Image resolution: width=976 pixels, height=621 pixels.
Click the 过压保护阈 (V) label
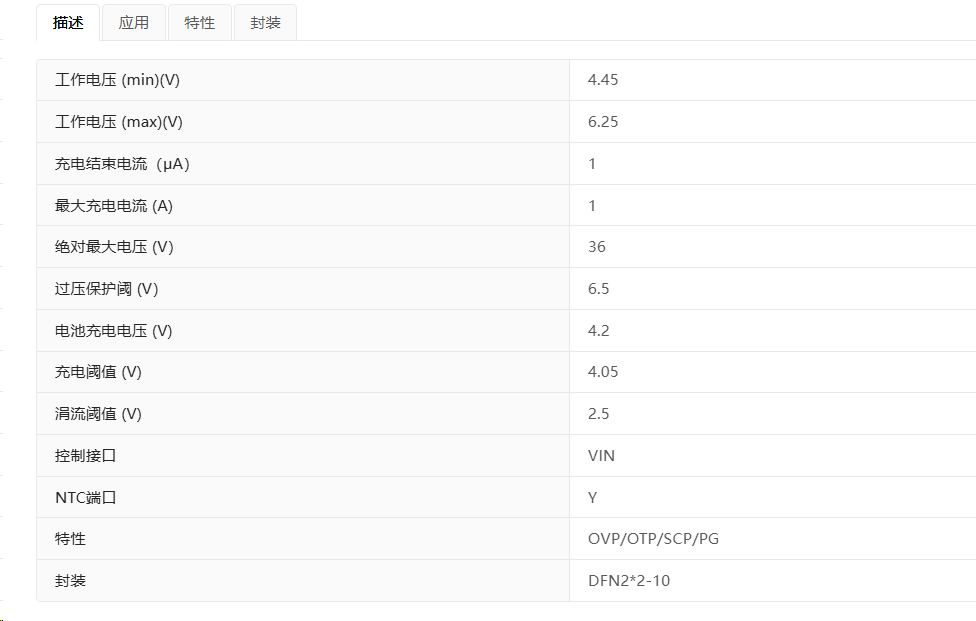[106, 289]
